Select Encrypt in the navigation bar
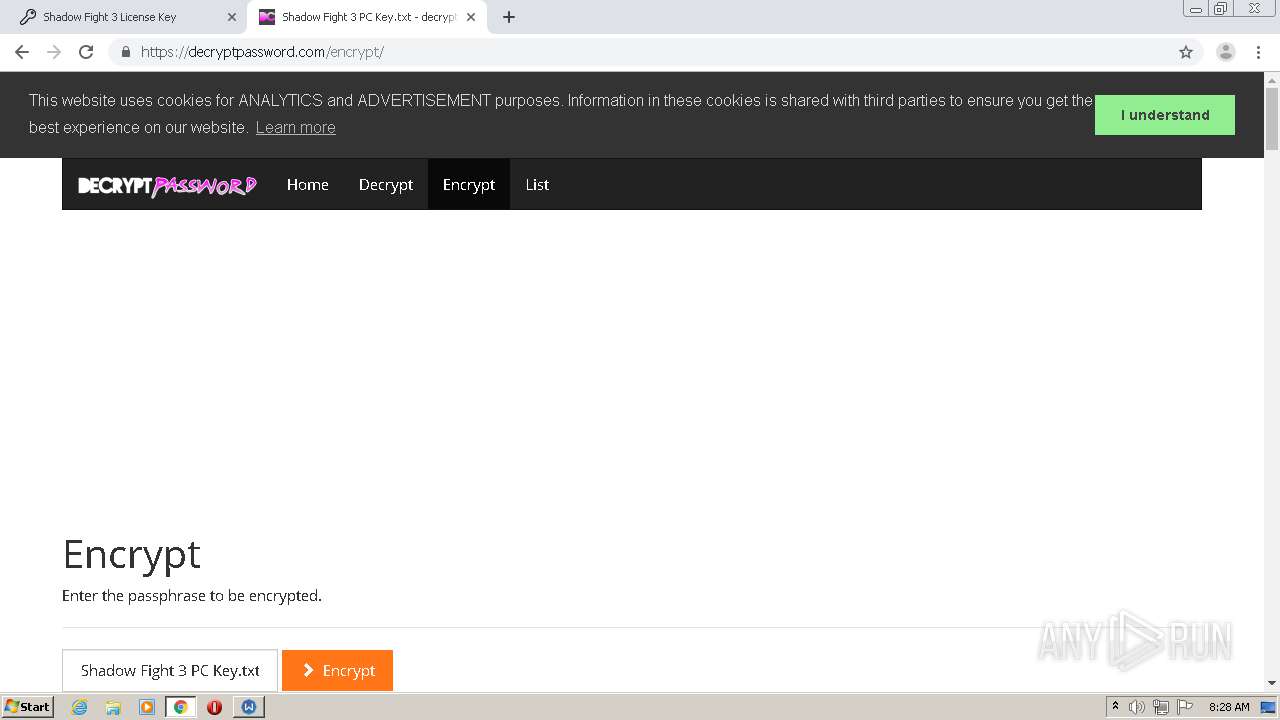The width and height of the screenshot is (1280, 720). (469, 184)
